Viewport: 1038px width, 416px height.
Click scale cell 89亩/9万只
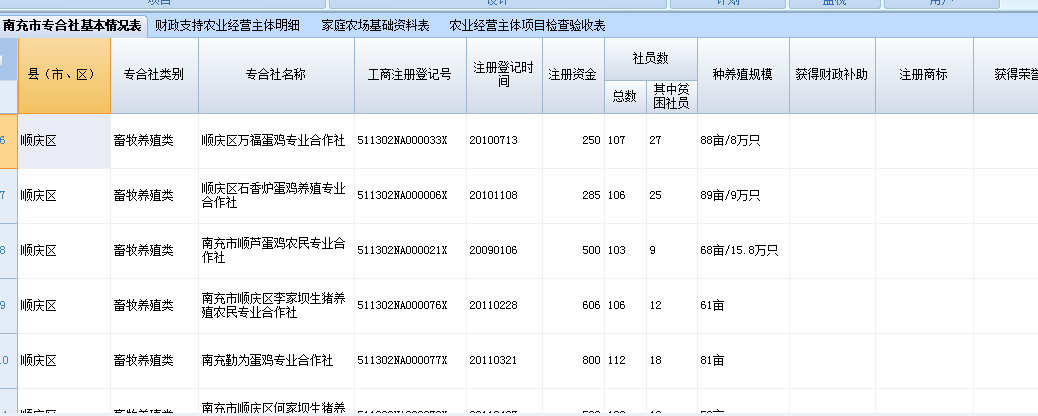click(x=743, y=195)
